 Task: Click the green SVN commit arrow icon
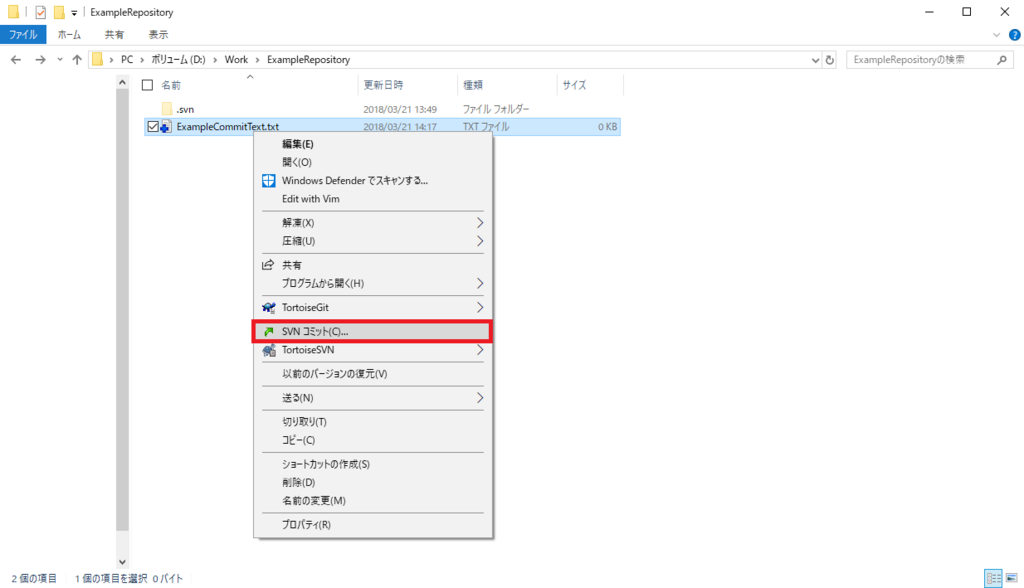pyautogui.click(x=268, y=331)
